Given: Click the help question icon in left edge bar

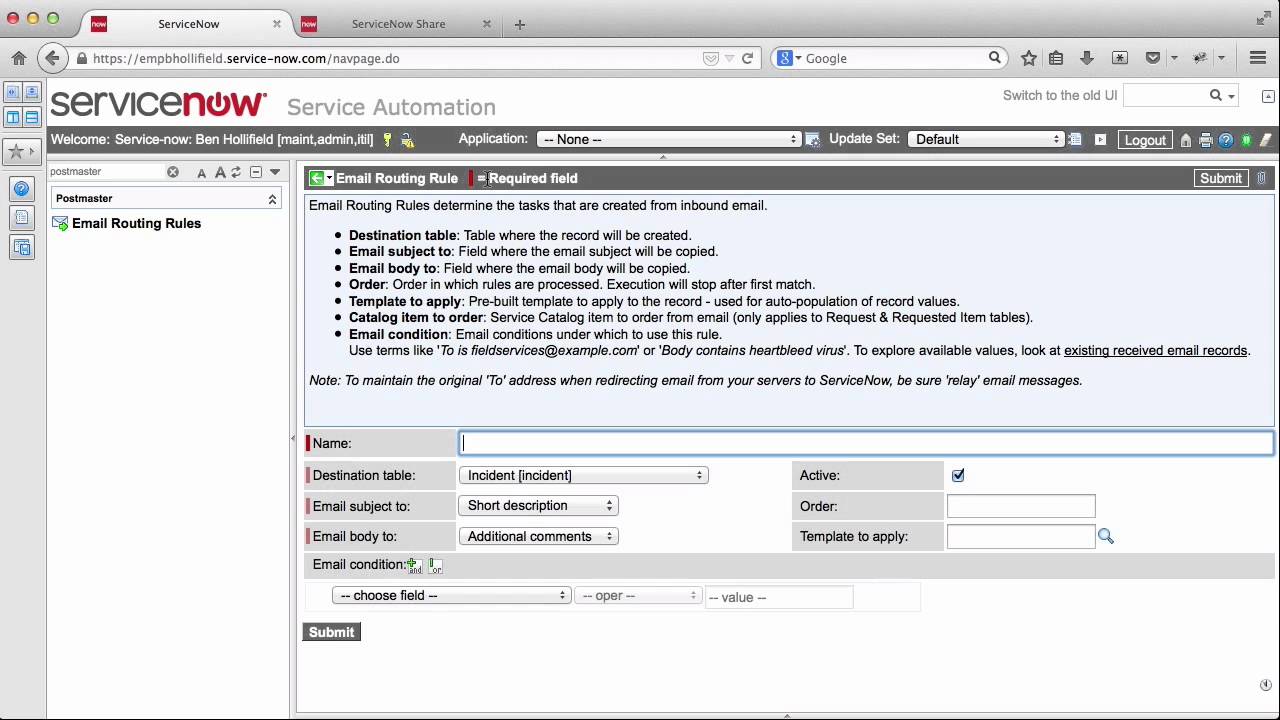Looking at the screenshot, I should pyautogui.click(x=22, y=188).
